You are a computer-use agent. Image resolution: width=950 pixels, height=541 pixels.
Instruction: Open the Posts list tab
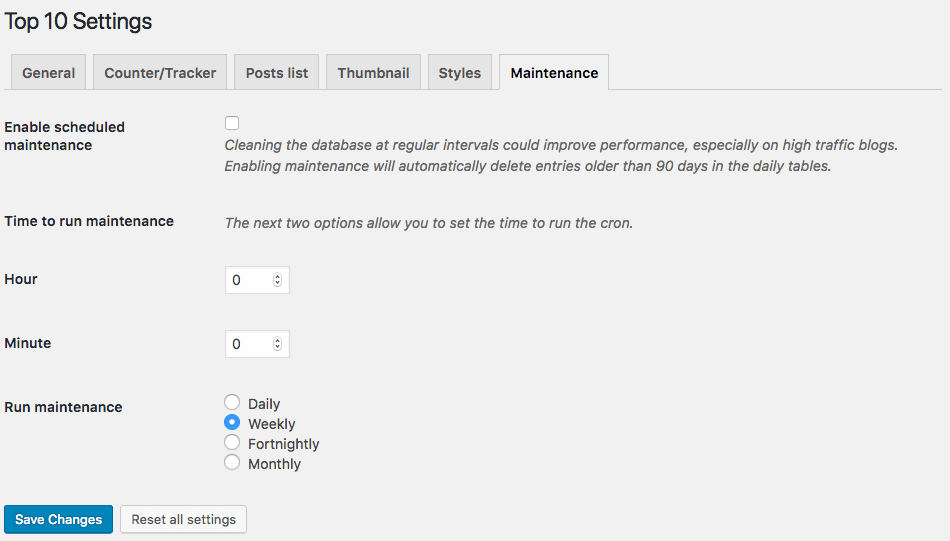[x=276, y=73]
